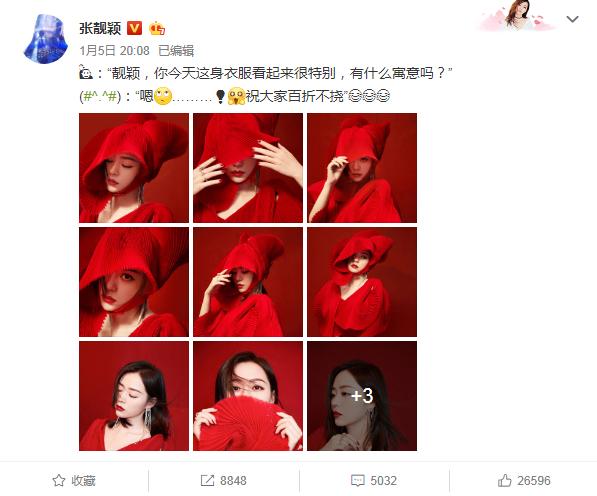Viewport: 597px width, 496px height.
Task: Open first photo in the top row
Action: click(134, 168)
